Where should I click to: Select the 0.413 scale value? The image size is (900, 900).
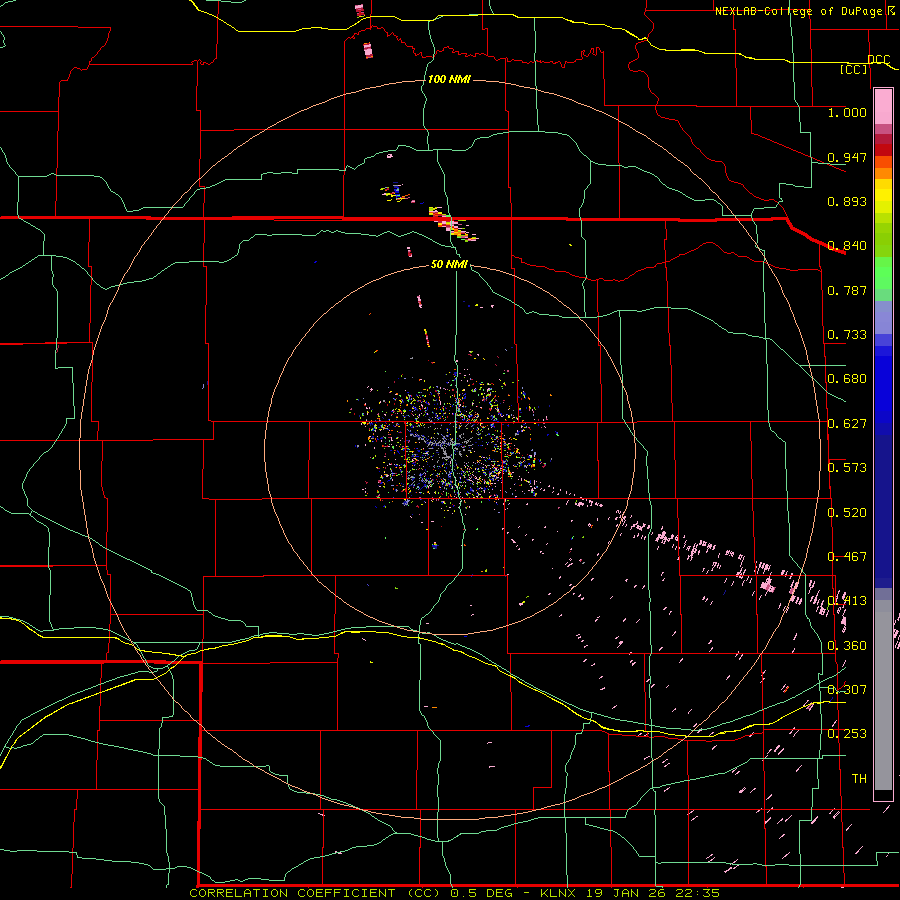[847, 601]
